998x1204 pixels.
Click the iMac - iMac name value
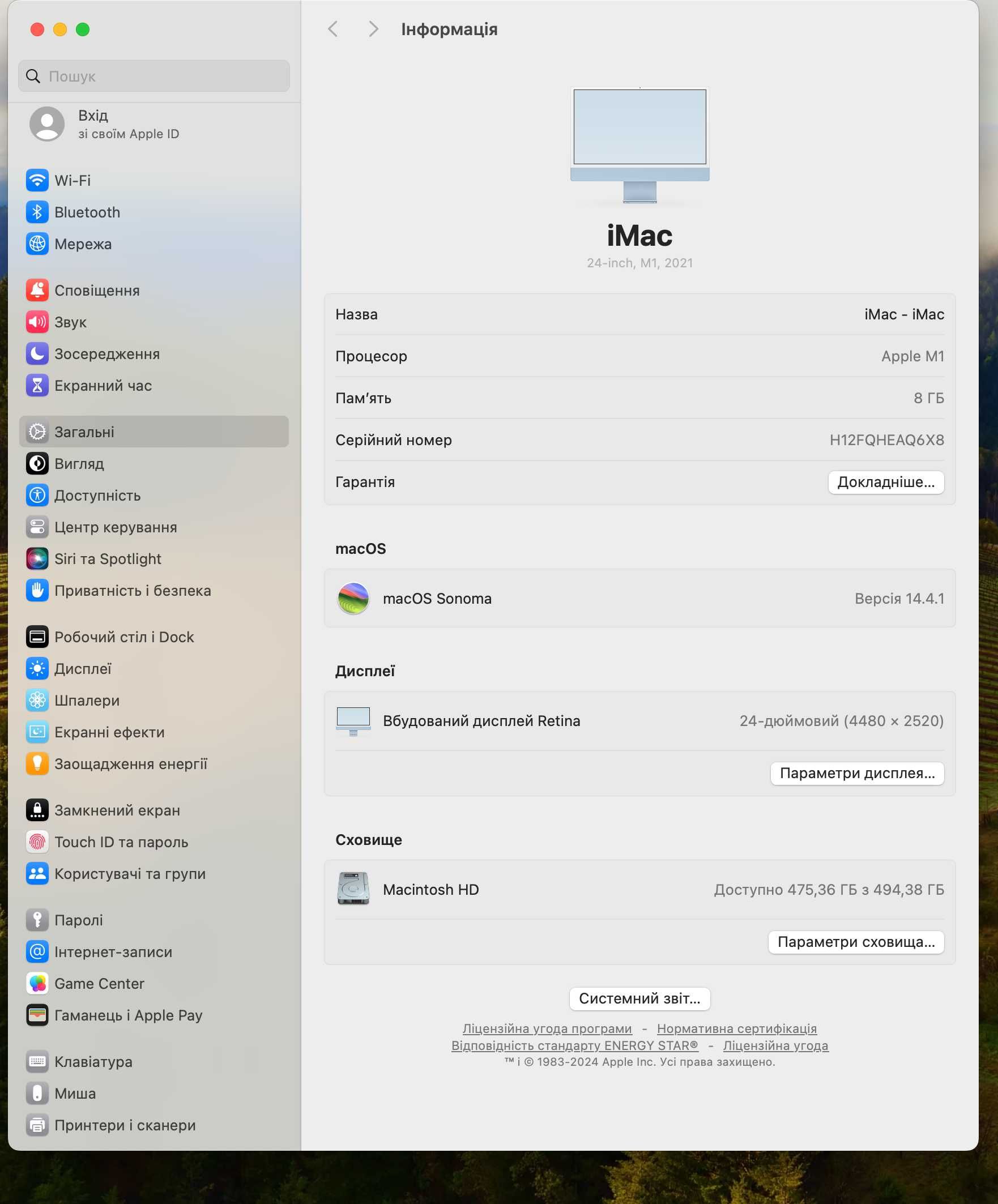[x=904, y=314]
